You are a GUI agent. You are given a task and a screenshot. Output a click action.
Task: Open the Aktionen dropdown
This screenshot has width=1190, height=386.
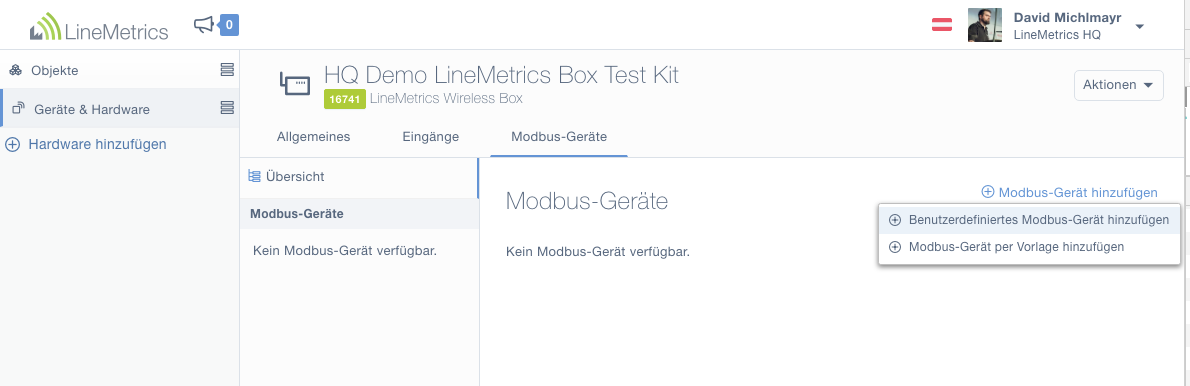click(1119, 85)
